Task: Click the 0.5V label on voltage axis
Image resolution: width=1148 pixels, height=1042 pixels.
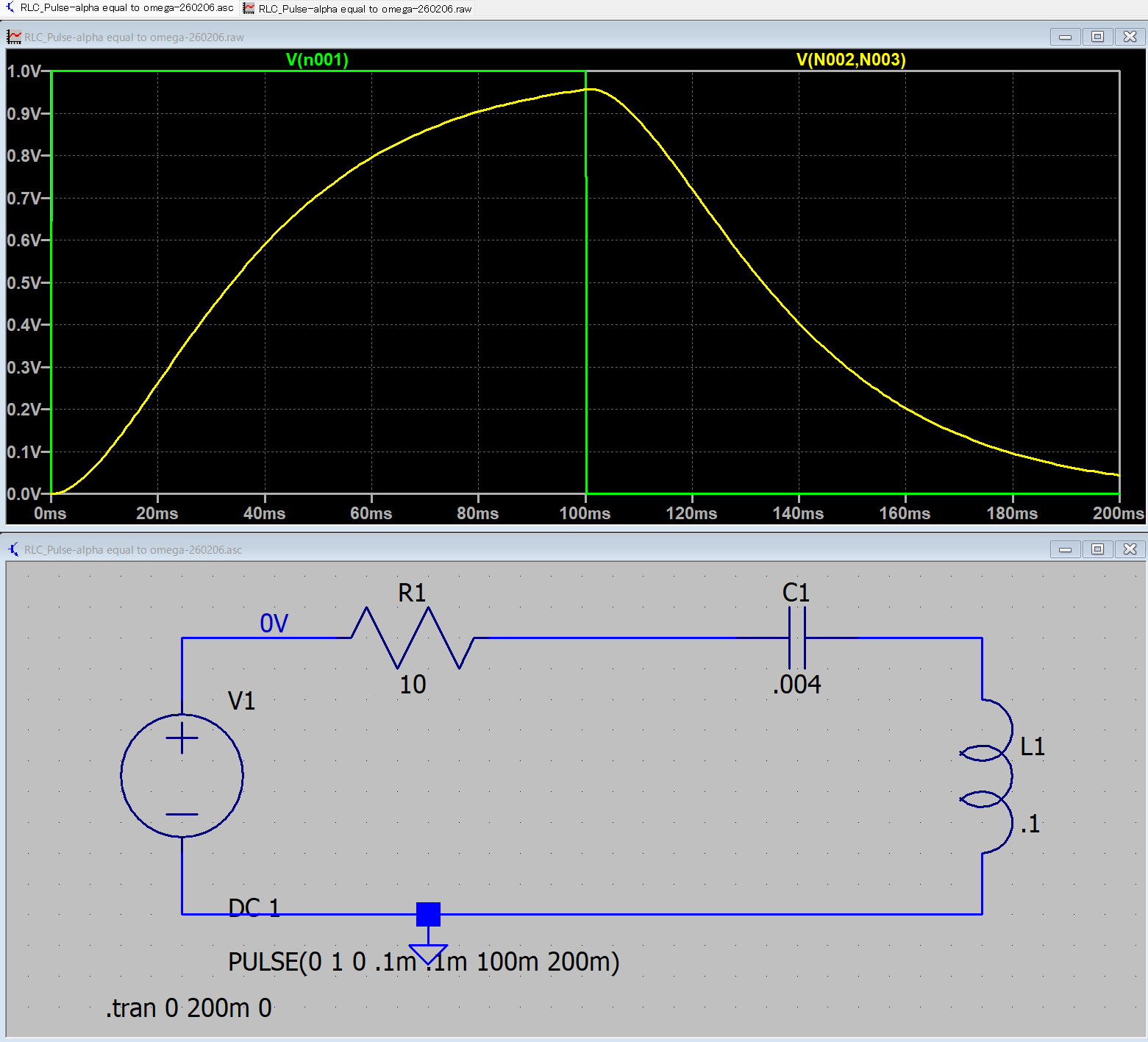Action: click(24, 283)
